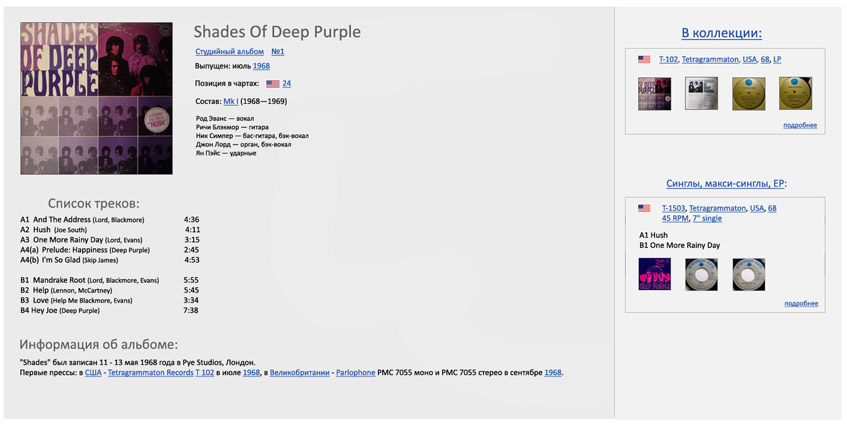
Task: View second yellow record label thumbnail
Action: [795, 93]
